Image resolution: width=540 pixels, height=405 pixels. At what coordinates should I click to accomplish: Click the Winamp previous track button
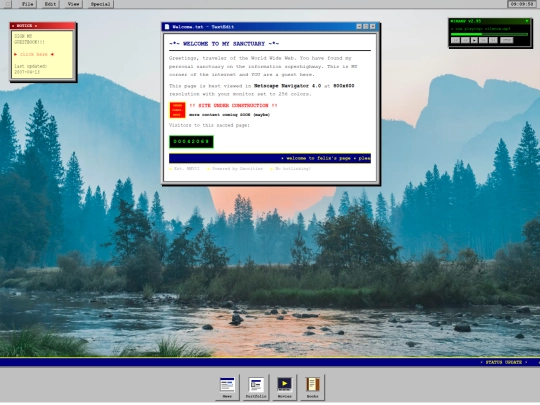[455, 40]
